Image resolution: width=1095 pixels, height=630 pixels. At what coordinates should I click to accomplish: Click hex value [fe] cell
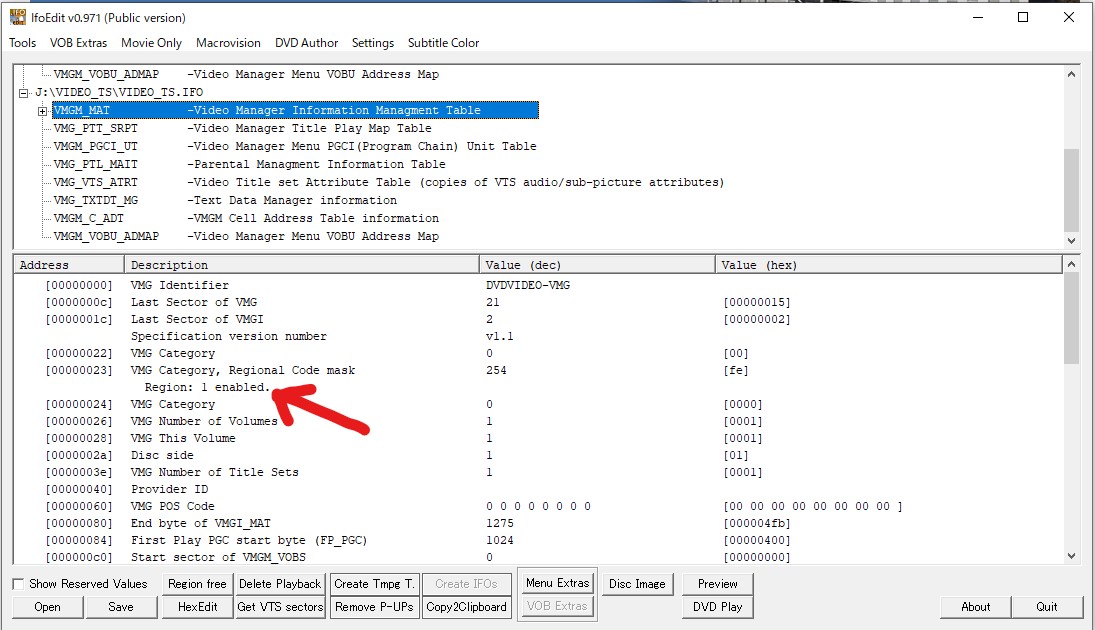[735, 370]
